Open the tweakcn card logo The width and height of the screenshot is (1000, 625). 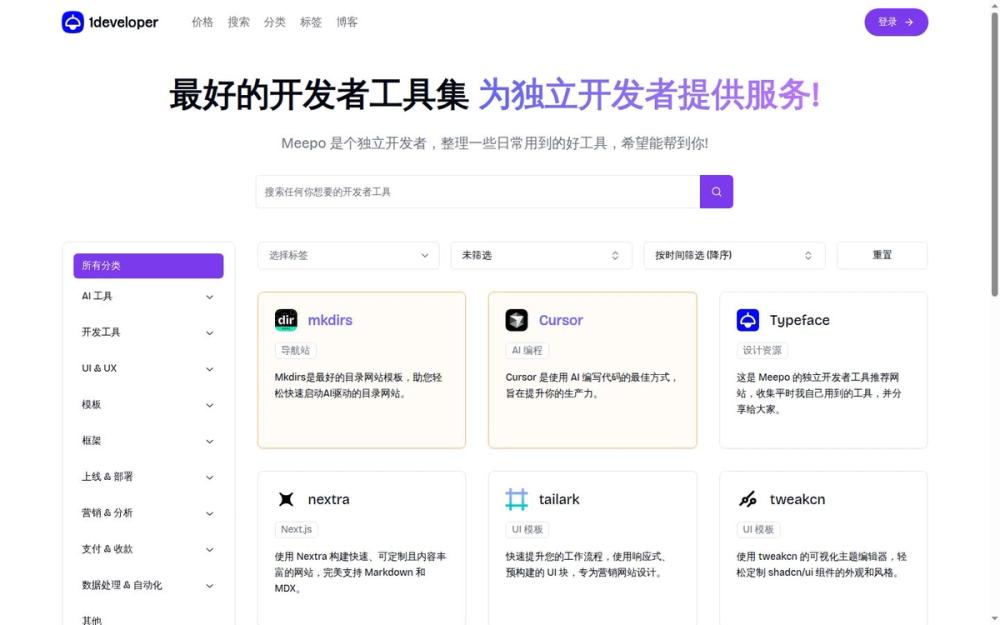[747, 499]
